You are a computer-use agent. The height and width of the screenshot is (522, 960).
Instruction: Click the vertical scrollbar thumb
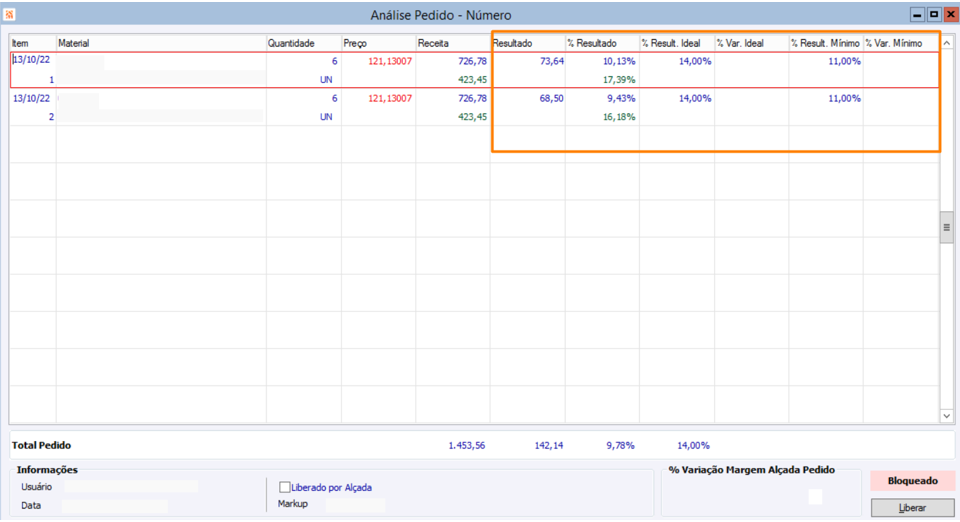click(x=946, y=227)
